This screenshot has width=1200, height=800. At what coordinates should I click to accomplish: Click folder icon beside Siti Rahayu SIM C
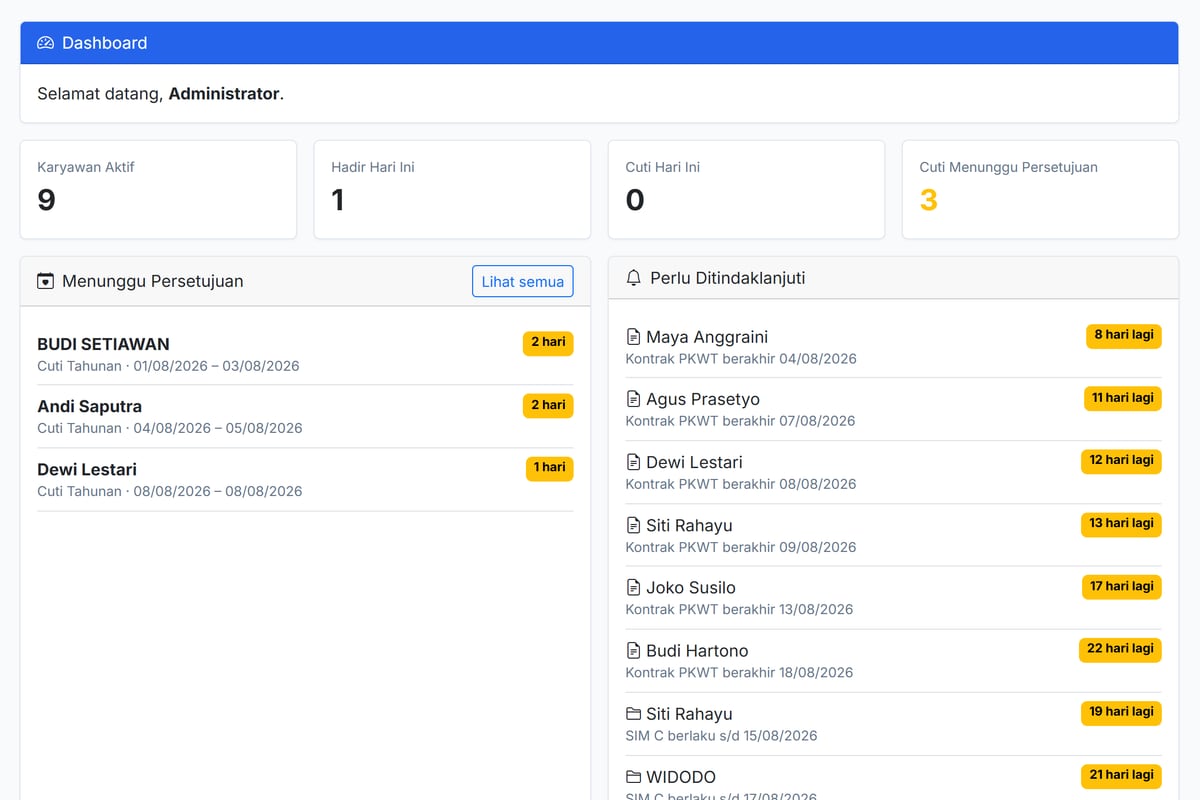click(x=633, y=714)
